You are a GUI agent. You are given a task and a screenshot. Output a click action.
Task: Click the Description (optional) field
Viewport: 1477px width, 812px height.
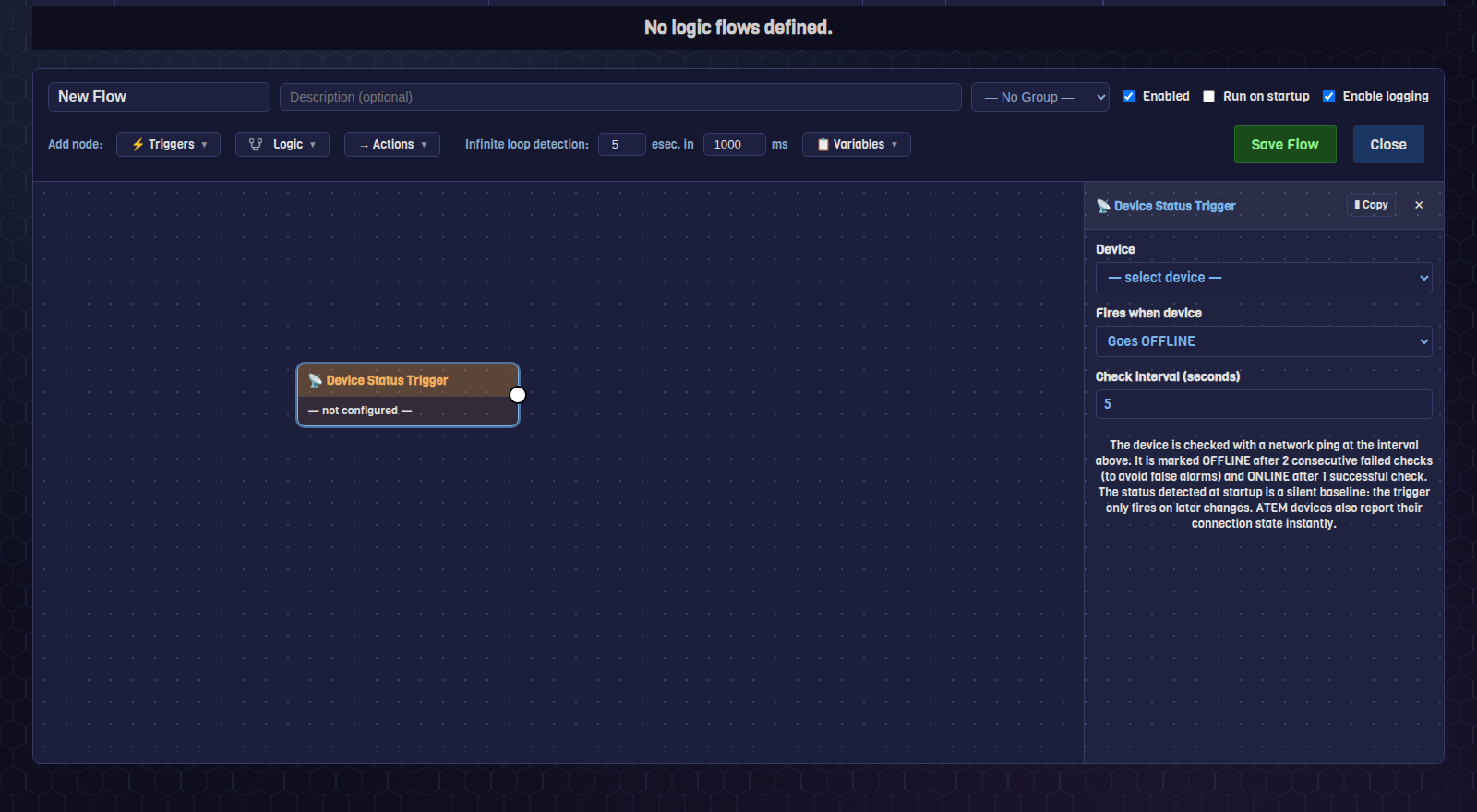(620, 97)
